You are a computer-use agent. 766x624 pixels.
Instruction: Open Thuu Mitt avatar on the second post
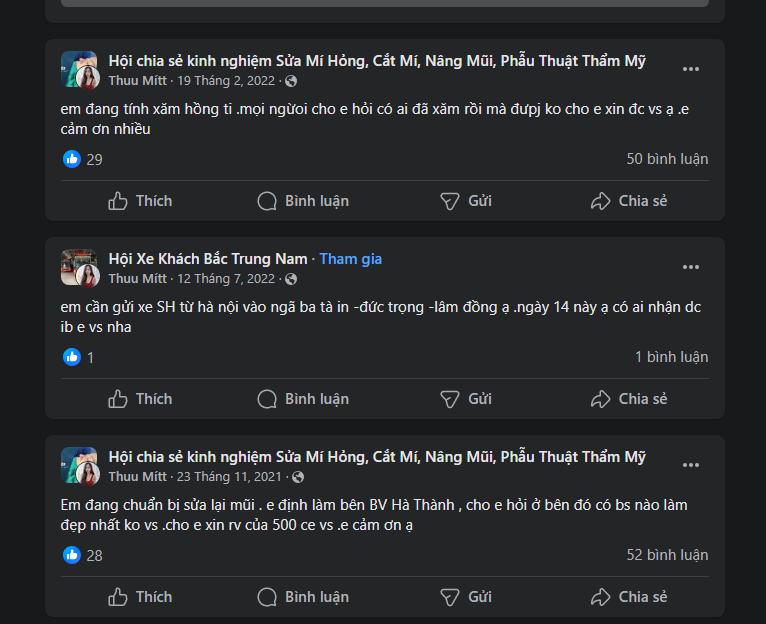tap(79, 268)
